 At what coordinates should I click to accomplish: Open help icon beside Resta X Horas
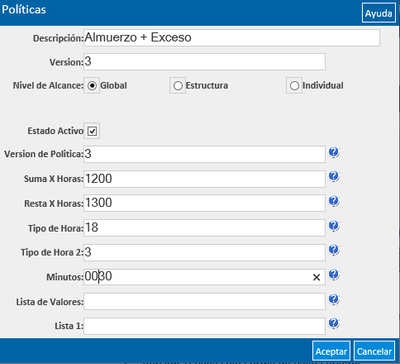(x=334, y=201)
